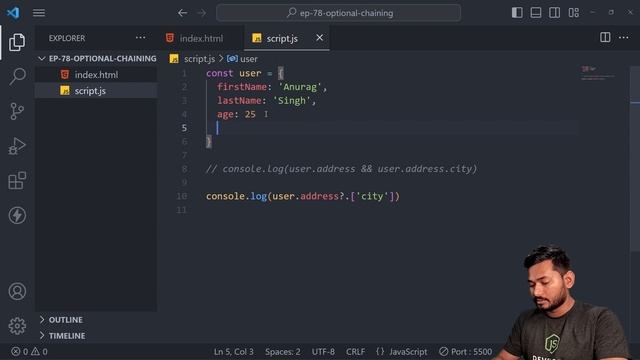This screenshot has height=360, width=640.
Task: Change indentation via Spaces: 2
Action: [282, 351]
